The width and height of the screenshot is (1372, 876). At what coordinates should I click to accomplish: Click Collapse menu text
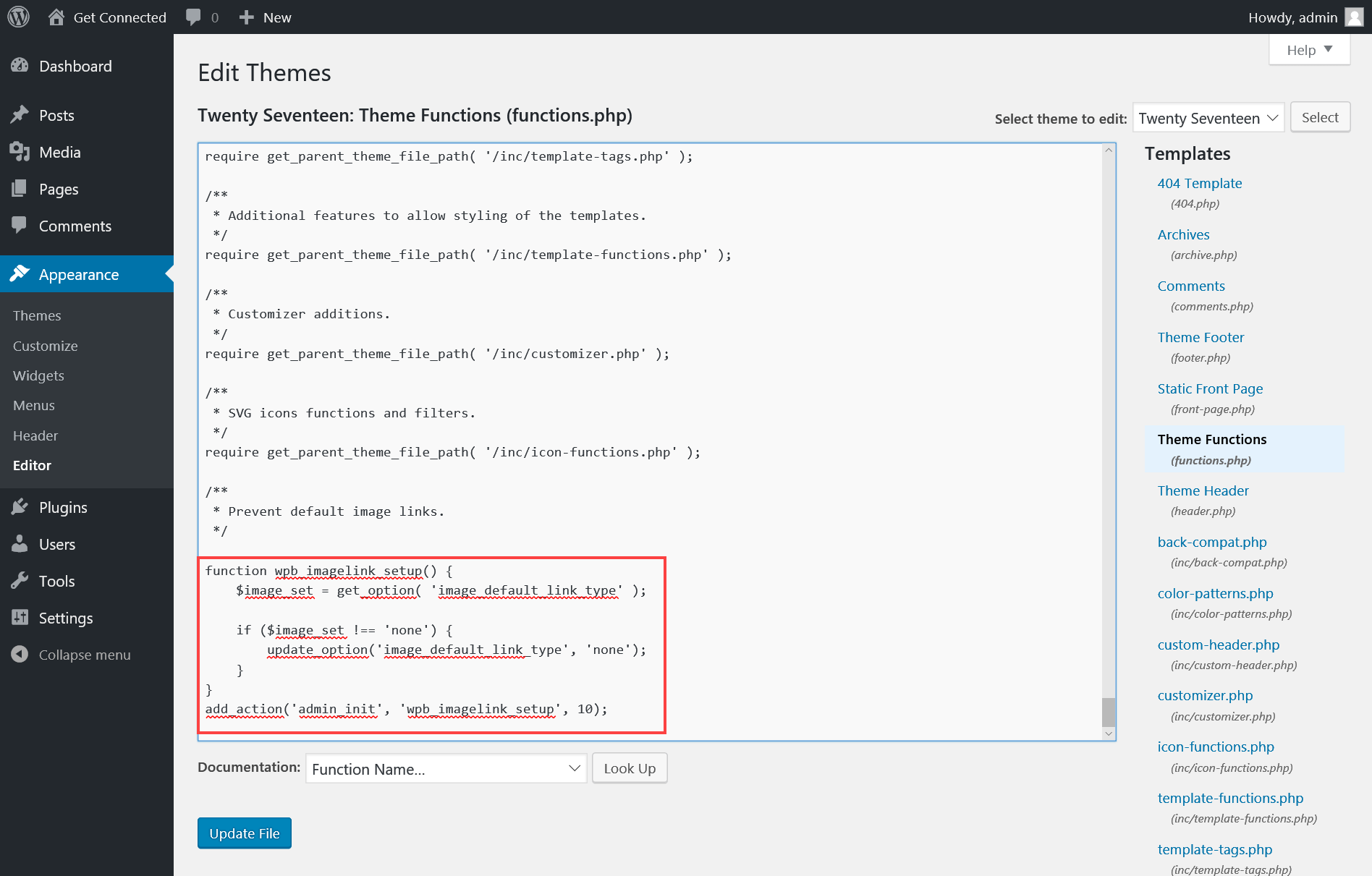85,655
